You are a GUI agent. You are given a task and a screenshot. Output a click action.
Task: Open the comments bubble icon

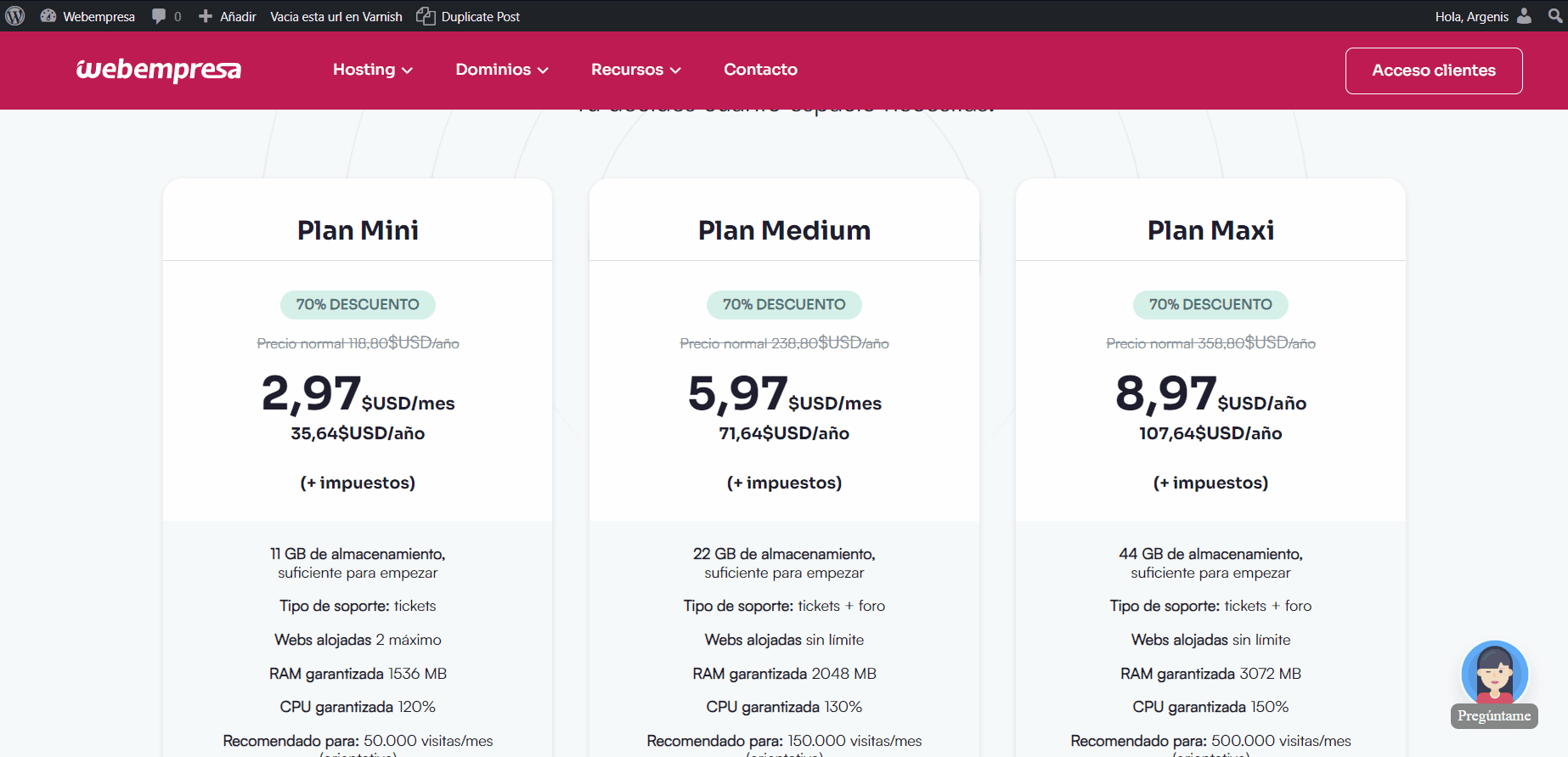tap(159, 16)
